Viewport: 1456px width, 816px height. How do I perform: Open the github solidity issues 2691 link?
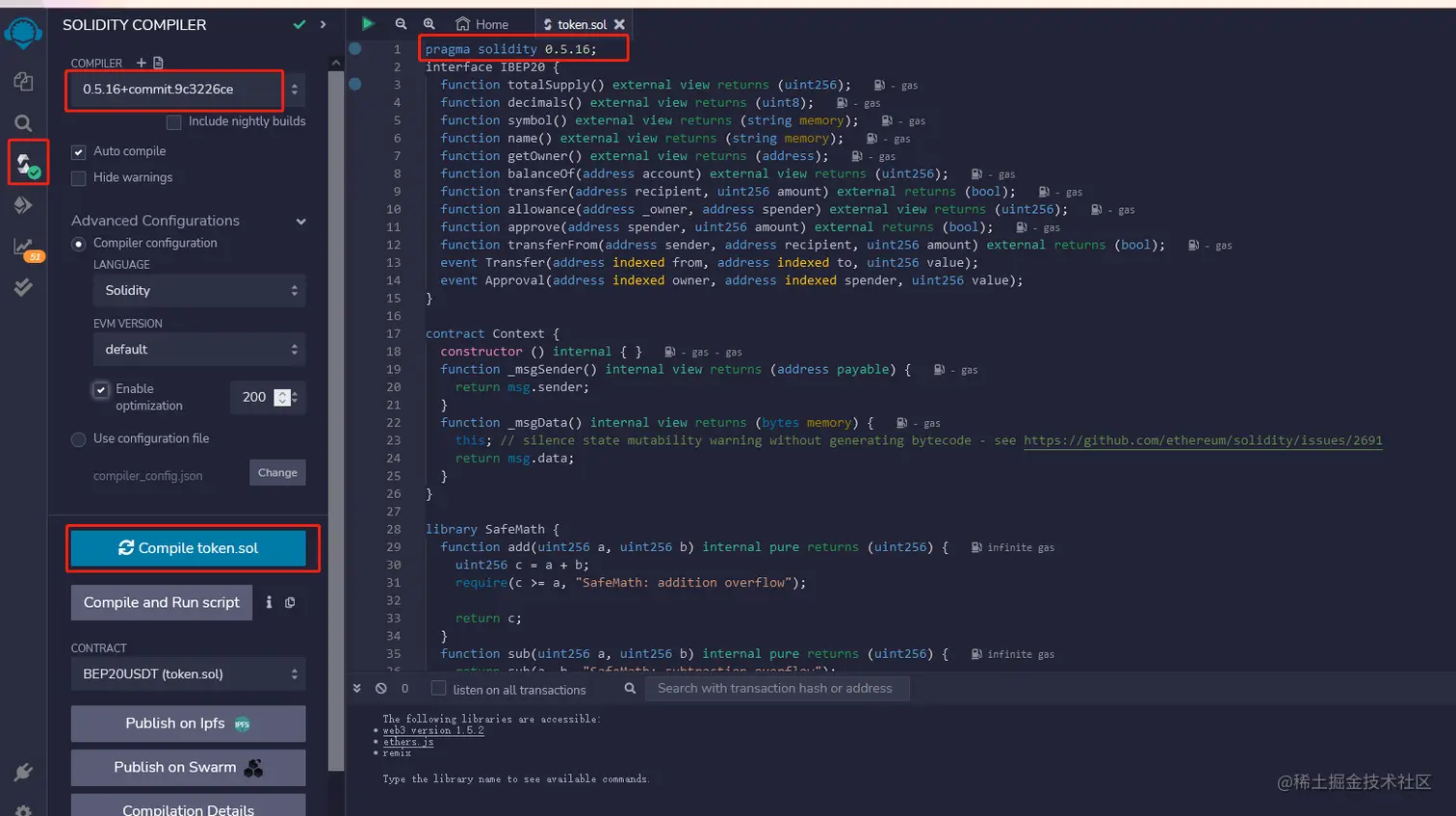pyautogui.click(x=1203, y=440)
